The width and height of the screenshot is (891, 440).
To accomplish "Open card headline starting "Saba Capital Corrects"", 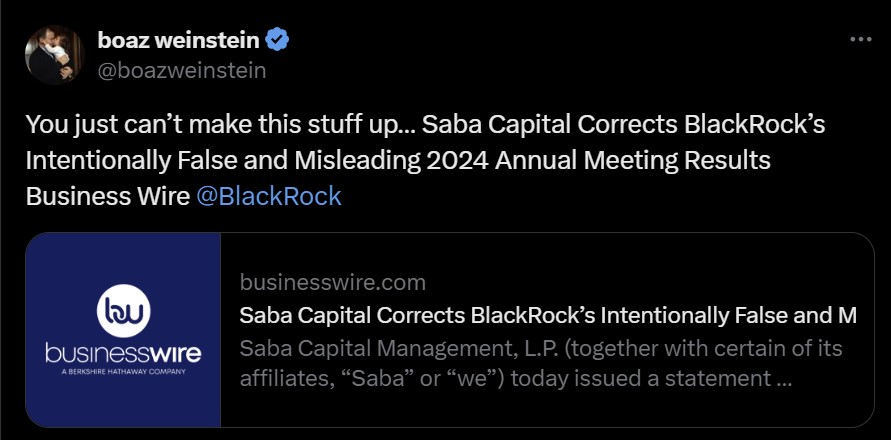I will pos(548,316).
